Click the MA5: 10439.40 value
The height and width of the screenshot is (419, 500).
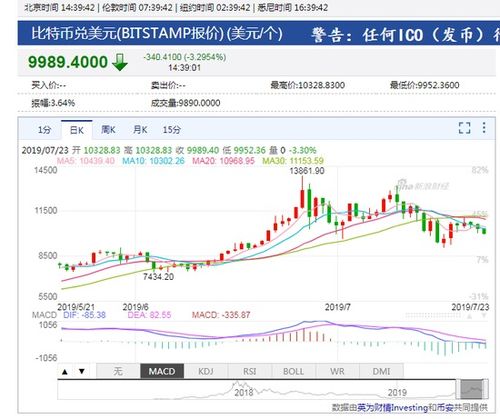[86, 161]
